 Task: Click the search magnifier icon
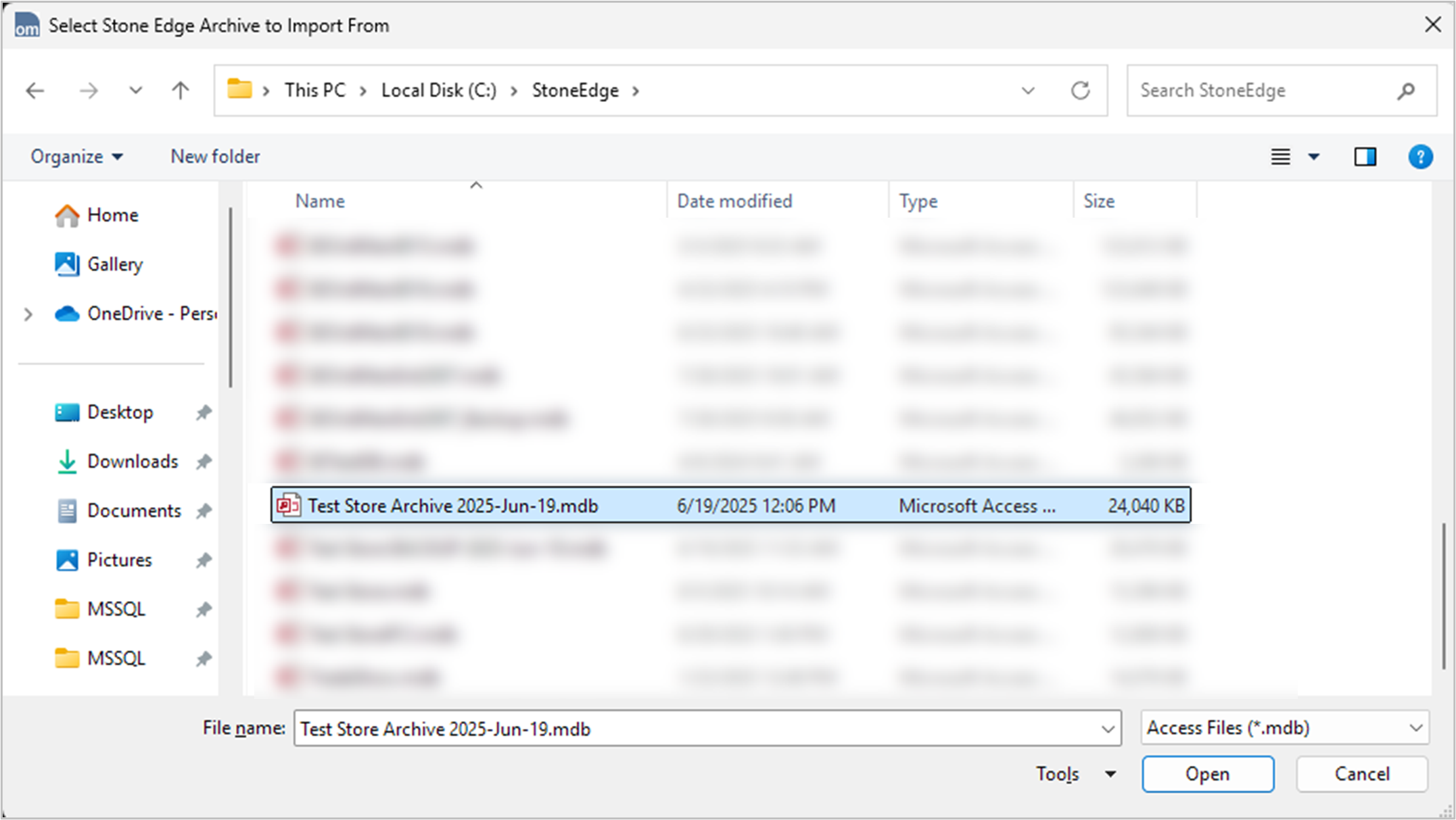point(1406,91)
